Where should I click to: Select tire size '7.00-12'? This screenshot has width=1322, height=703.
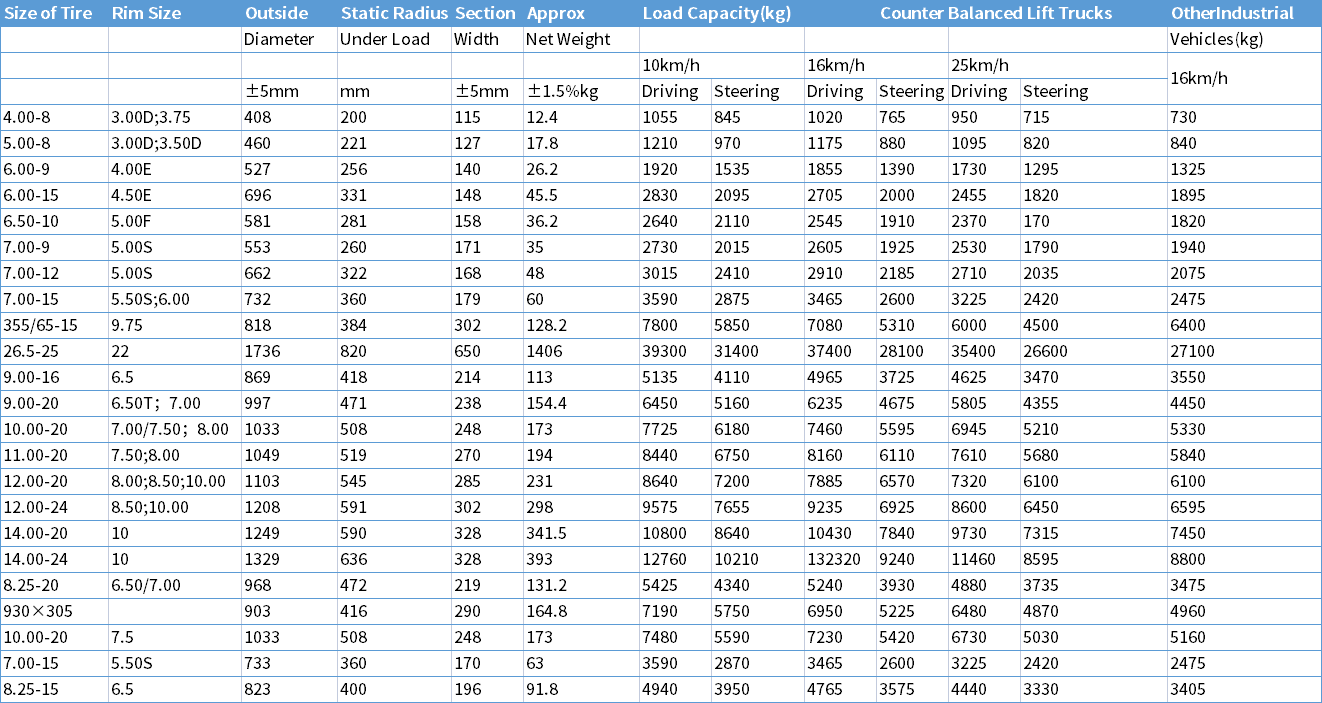click(x=30, y=274)
